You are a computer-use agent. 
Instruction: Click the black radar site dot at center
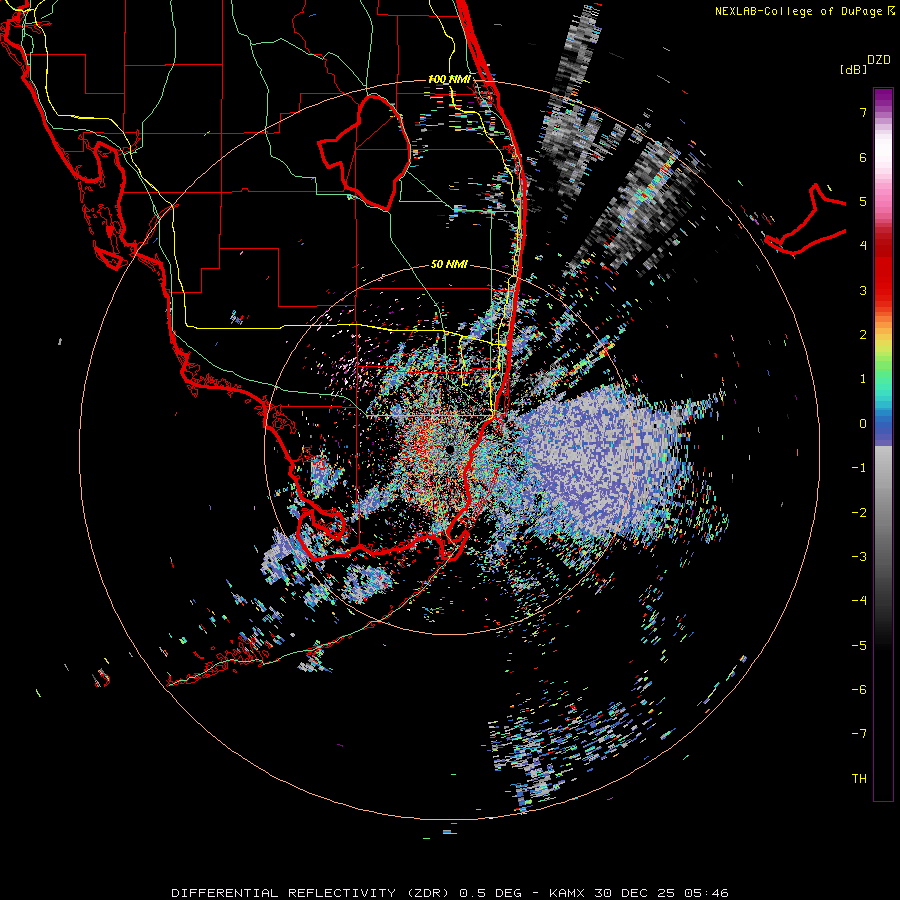click(449, 449)
